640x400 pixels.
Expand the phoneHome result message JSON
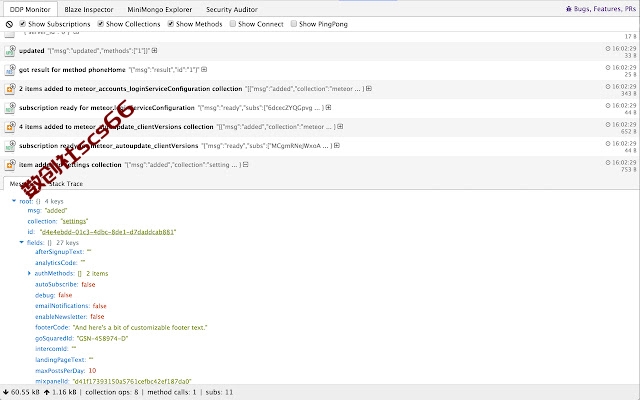point(204,69)
